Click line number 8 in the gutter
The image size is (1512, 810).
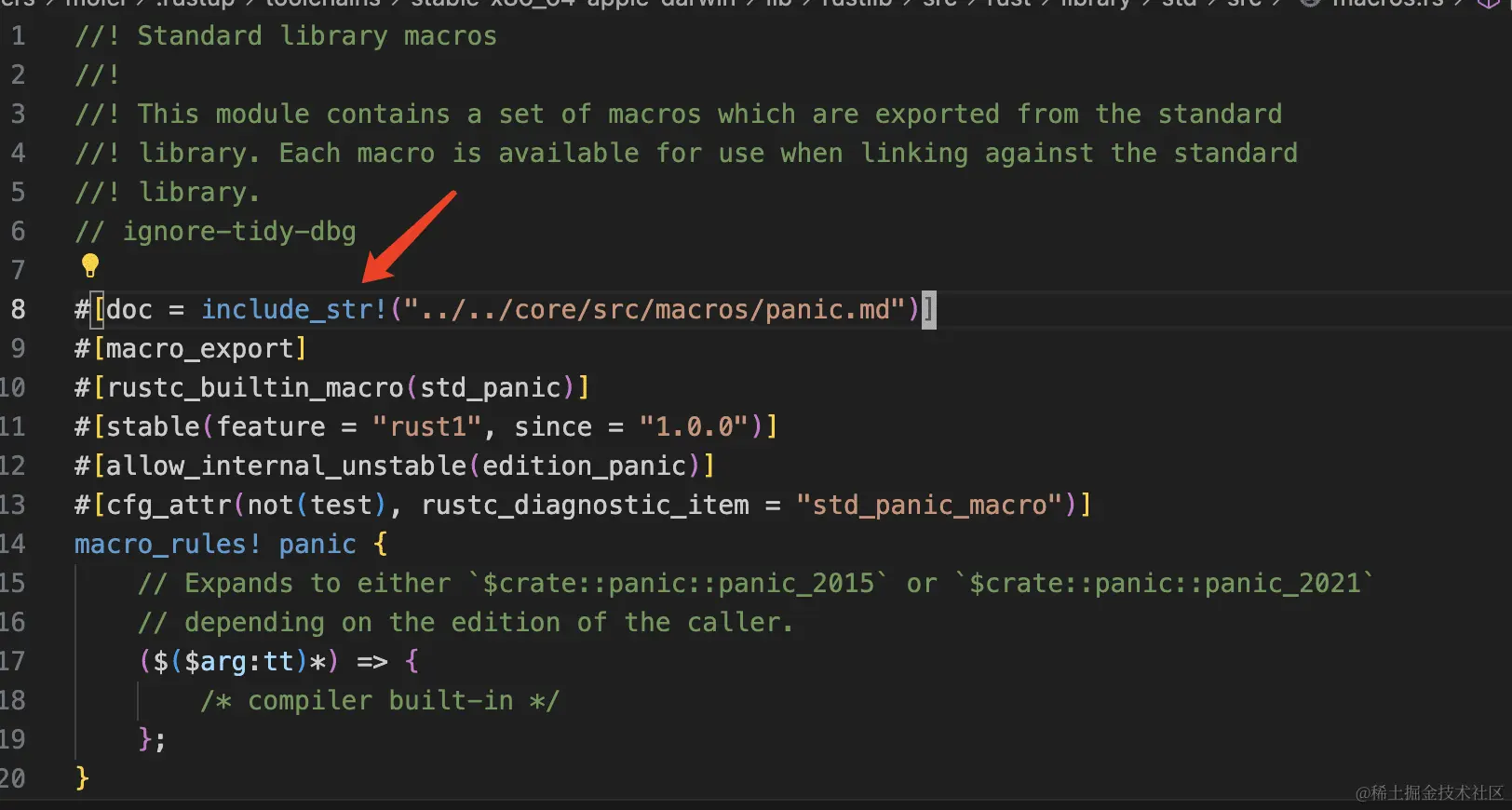point(18,309)
